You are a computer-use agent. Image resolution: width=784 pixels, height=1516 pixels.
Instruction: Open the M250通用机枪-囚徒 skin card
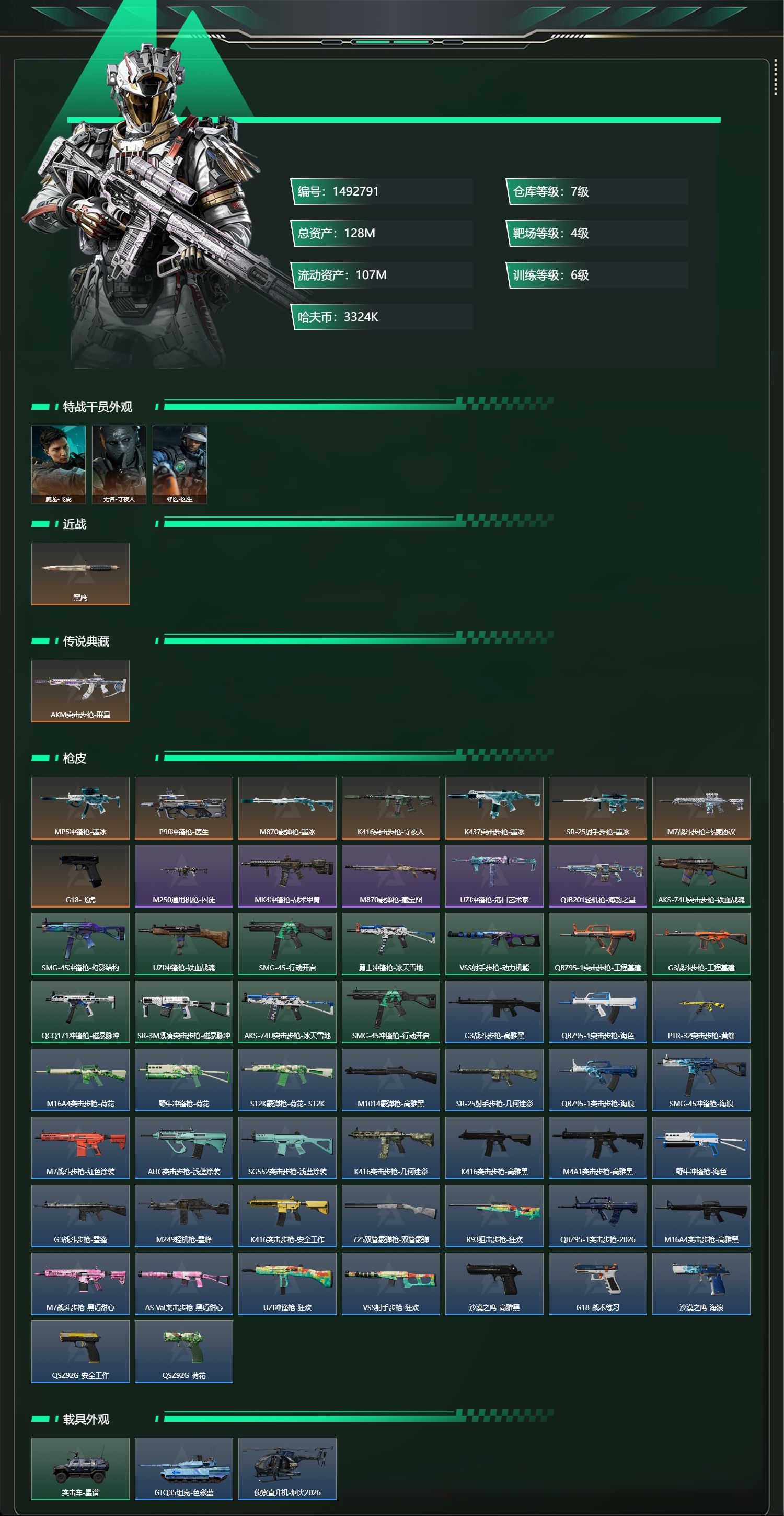(x=183, y=876)
